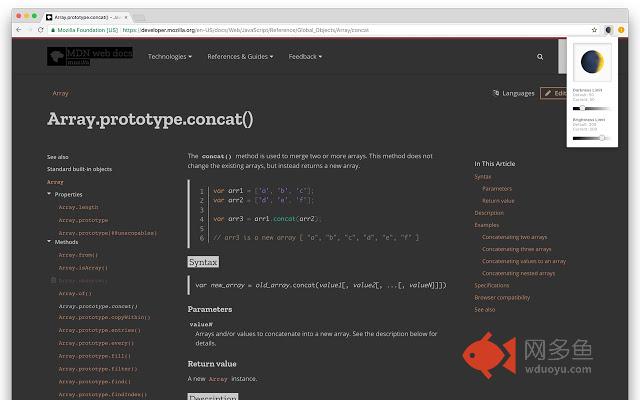640x400 pixels.
Task: Jump to Parameters in article contents
Action: tap(497, 189)
